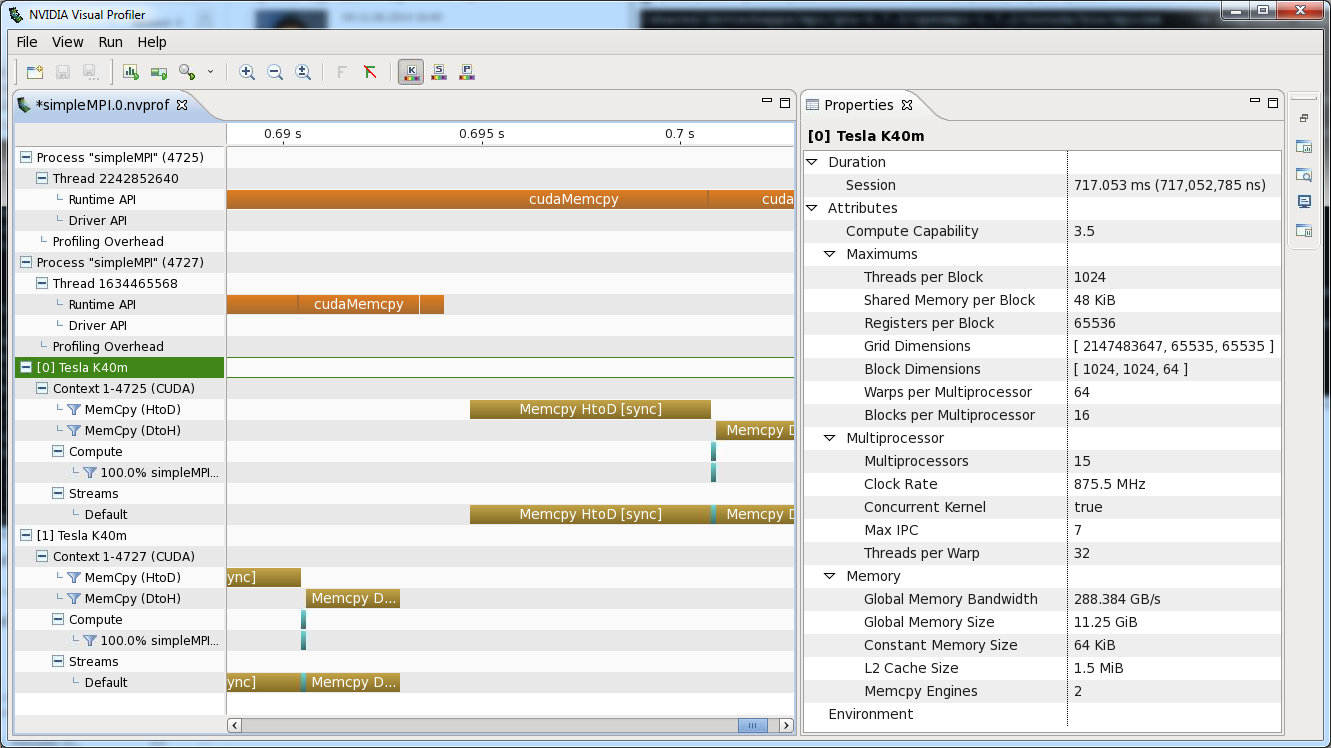Maximize the timeline view panel

click(785, 102)
